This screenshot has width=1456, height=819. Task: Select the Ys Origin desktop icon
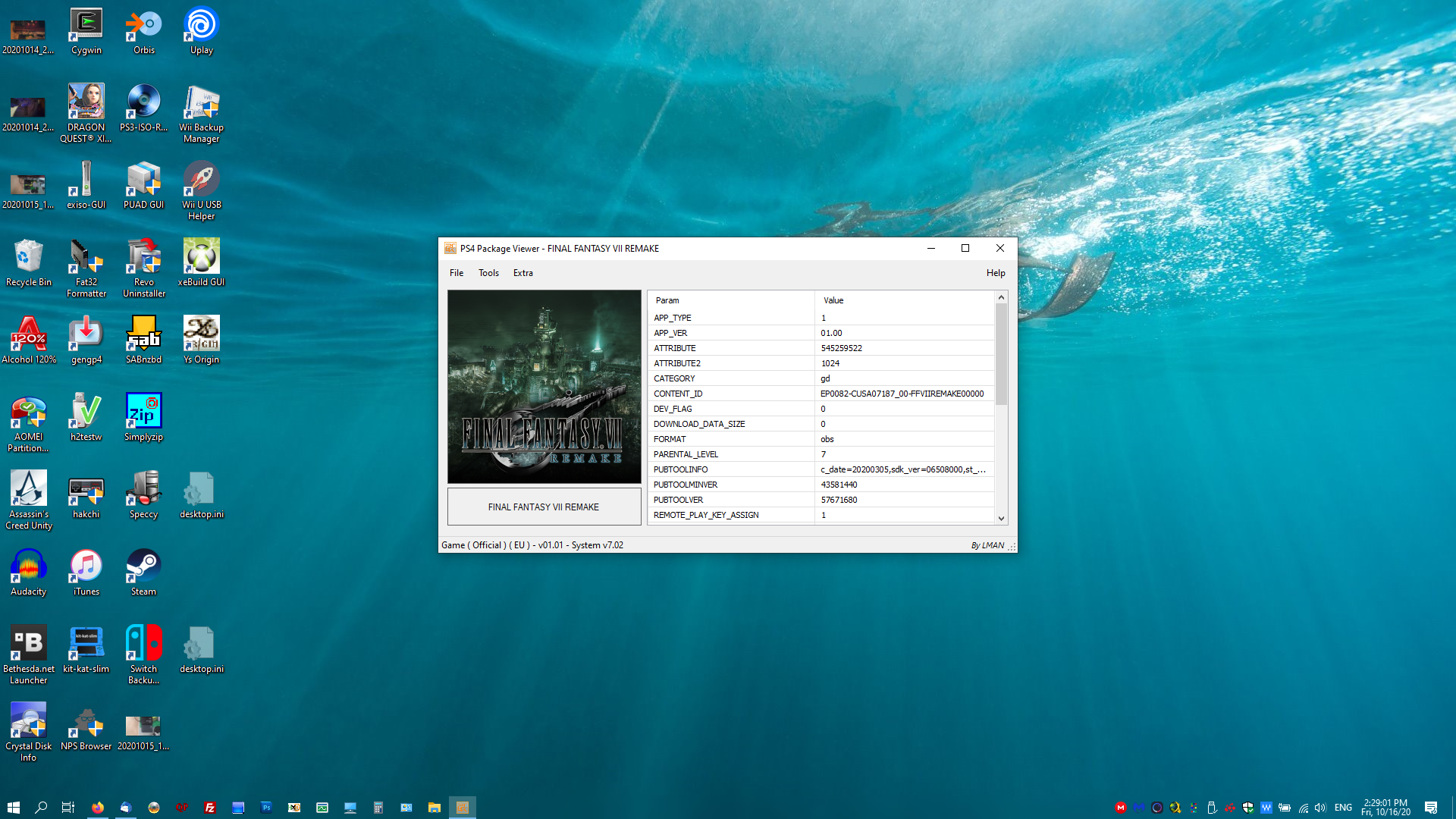pyautogui.click(x=202, y=340)
